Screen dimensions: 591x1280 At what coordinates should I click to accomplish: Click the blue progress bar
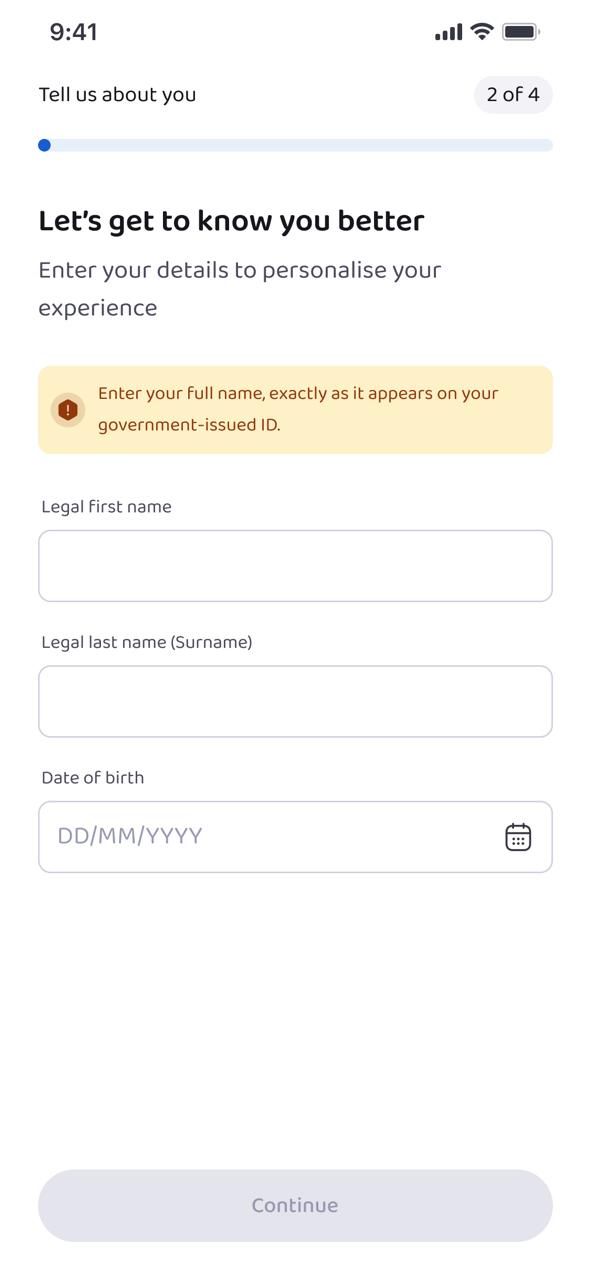[x=295, y=144]
